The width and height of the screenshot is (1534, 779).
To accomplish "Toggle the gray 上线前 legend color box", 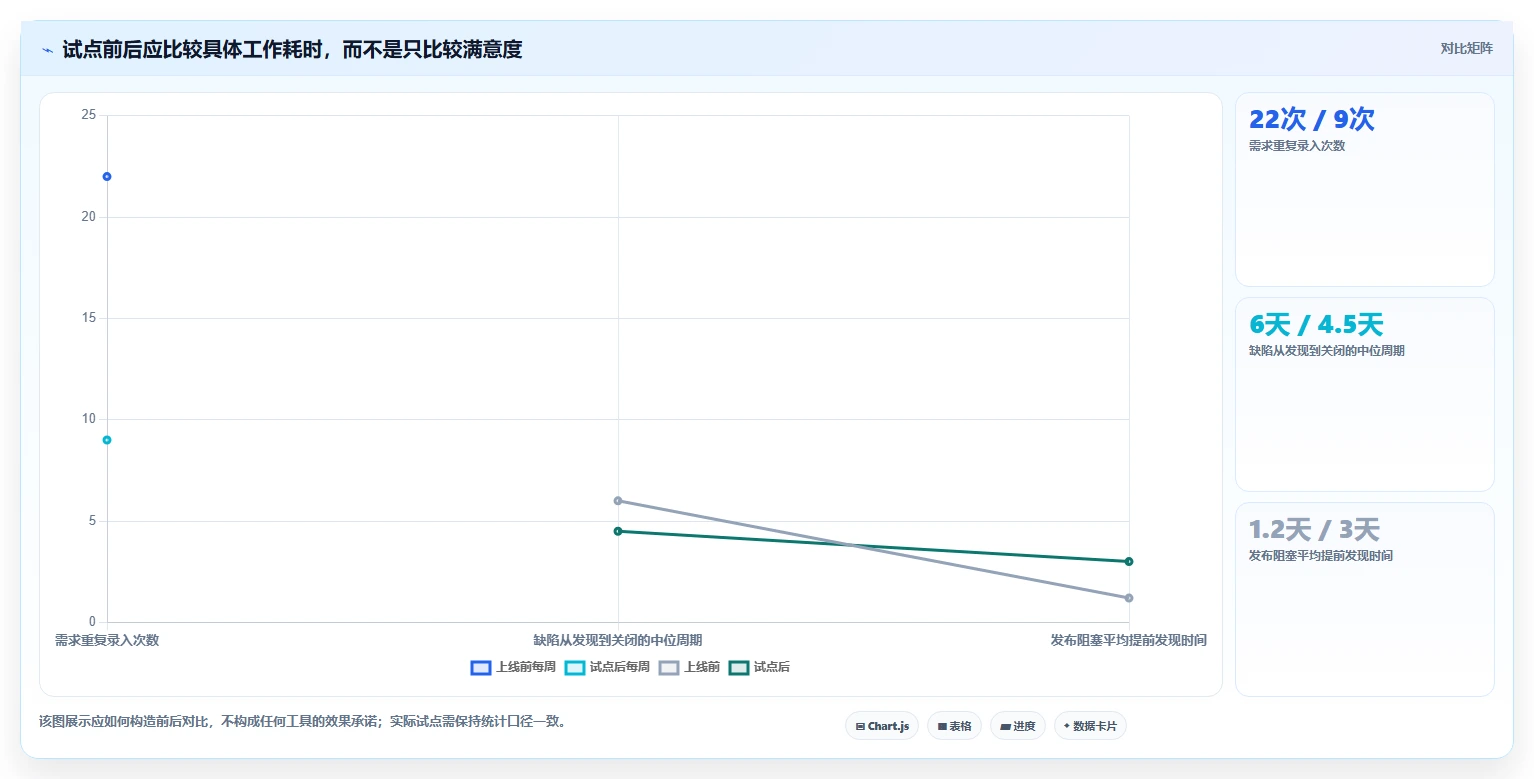I will click(669, 667).
